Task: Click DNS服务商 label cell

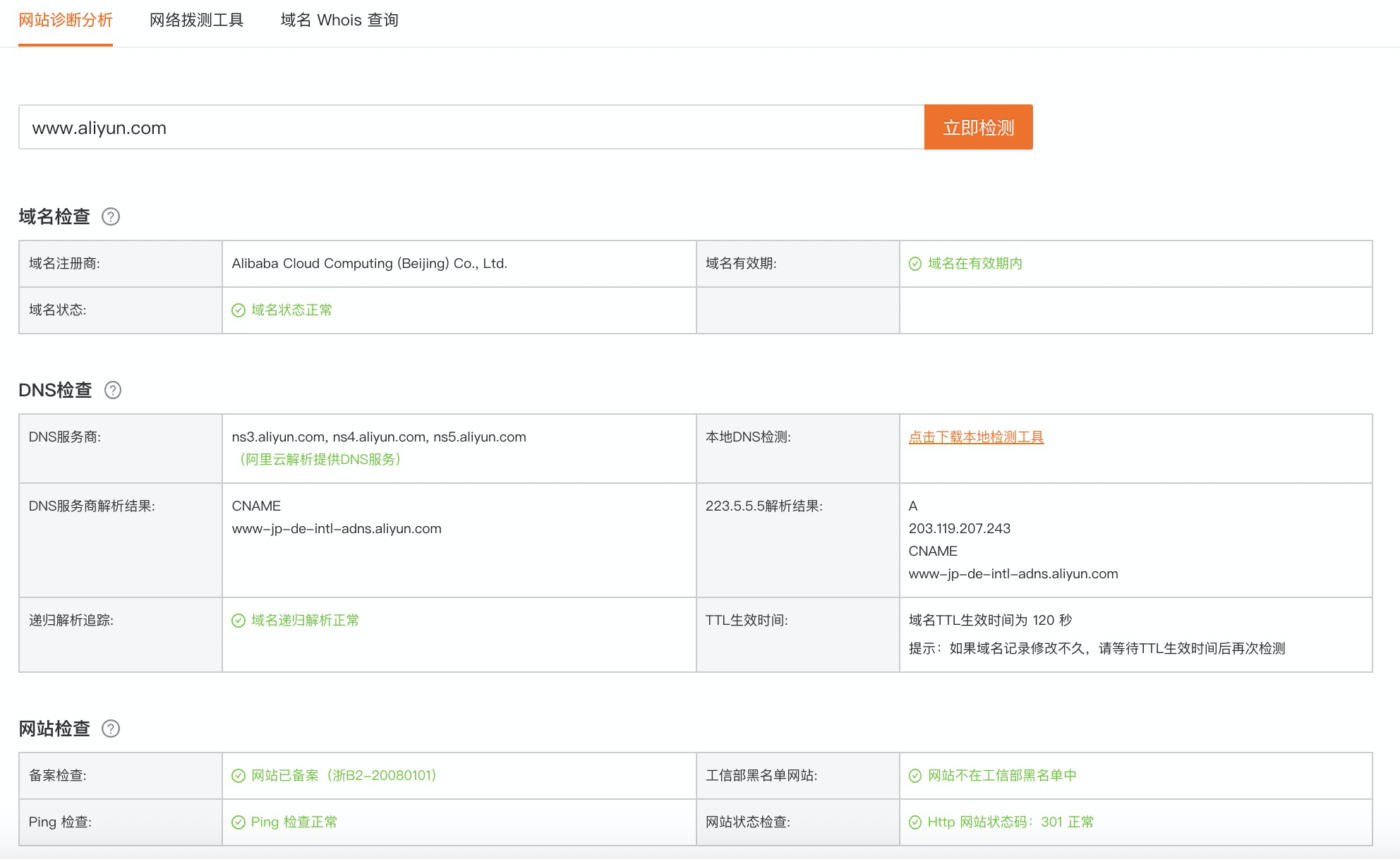Action: [x=121, y=449]
